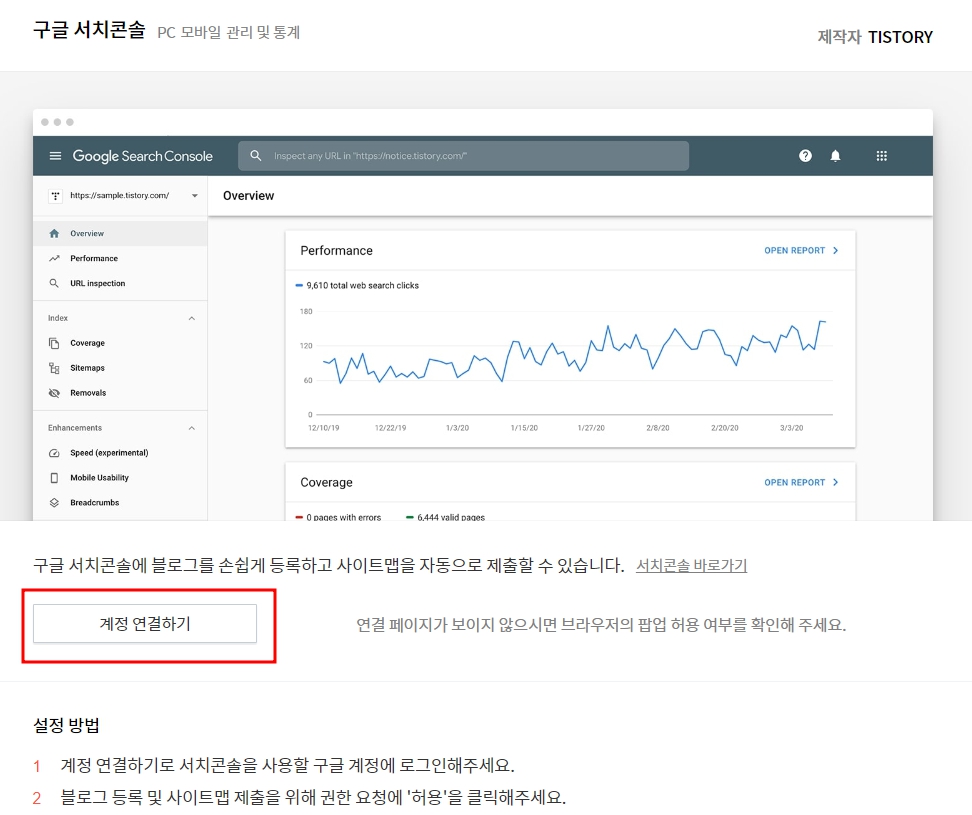Open the hamburger navigation menu
972x815 pixels.
pyautogui.click(x=55, y=156)
